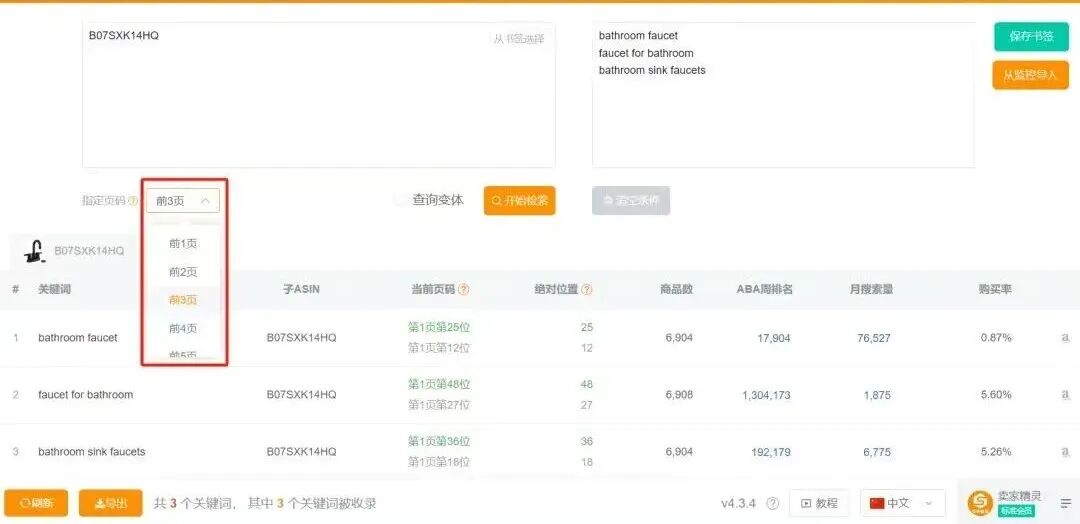This screenshot has height=524, width=1080.
Task: Open the 教程 tutorial button
Action: pyautogui.click(x=820, y=503)
